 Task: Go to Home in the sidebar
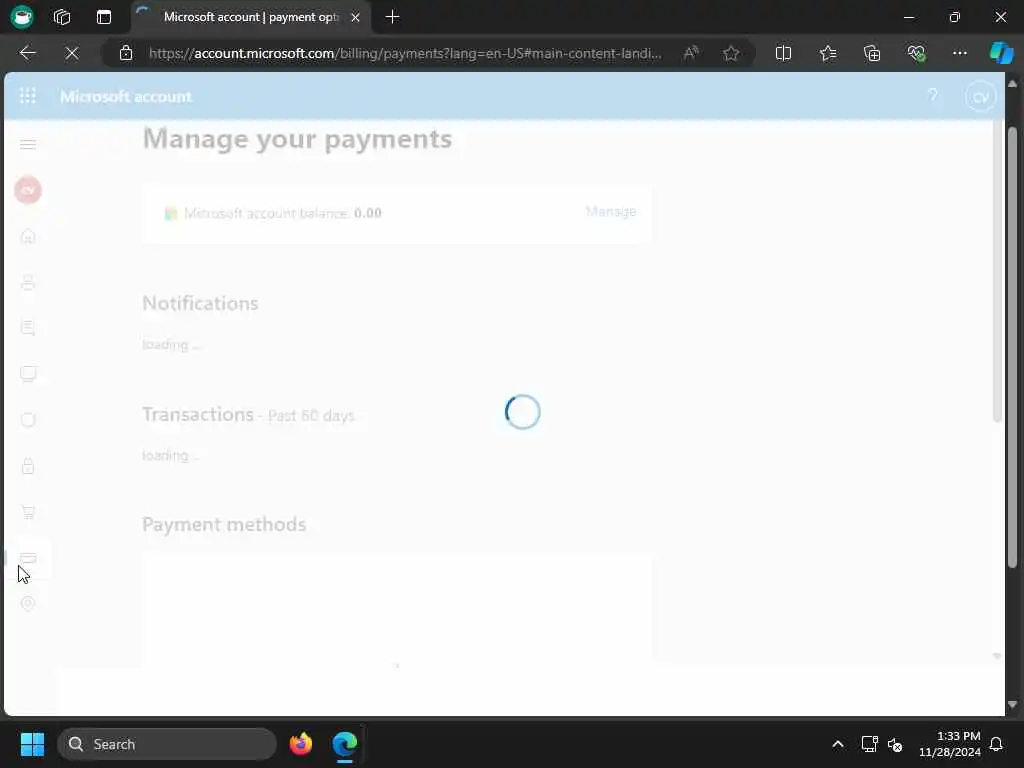[x=27, y=236]
